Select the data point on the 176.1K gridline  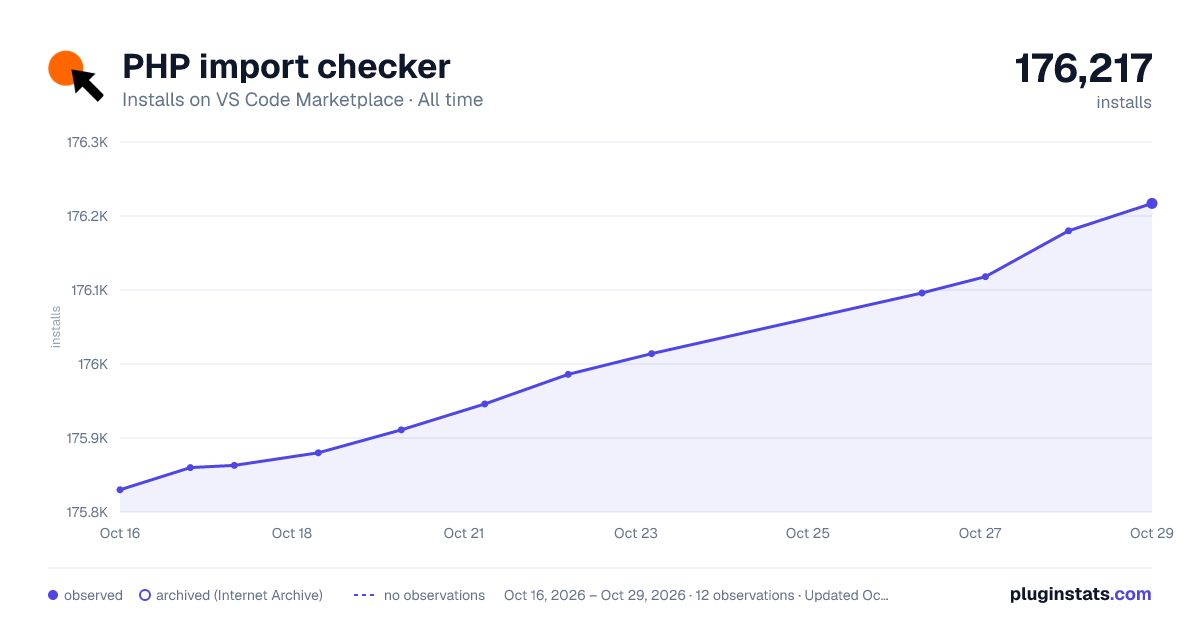point(922,293)
